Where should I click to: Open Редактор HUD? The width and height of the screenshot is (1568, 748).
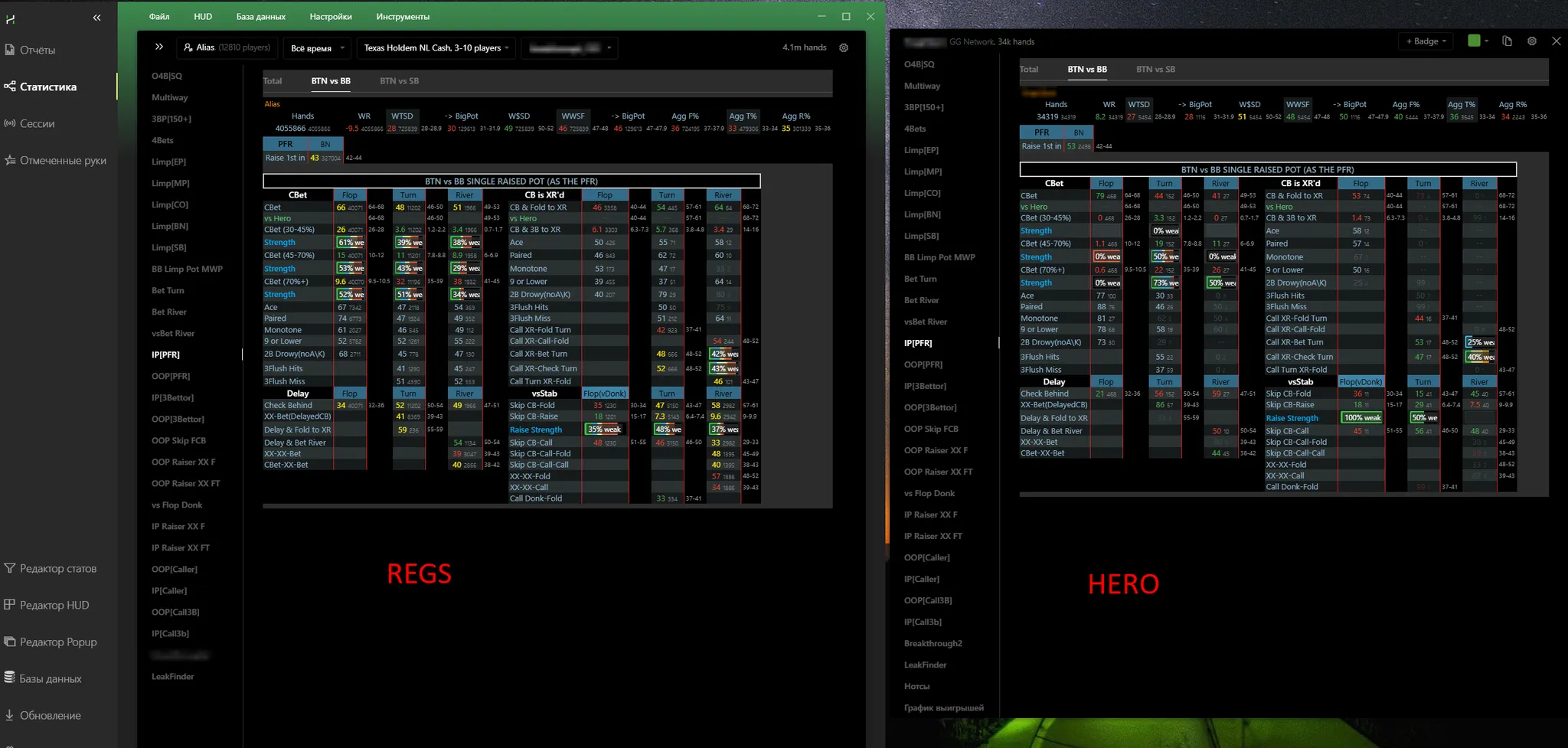tap(47, 605)
